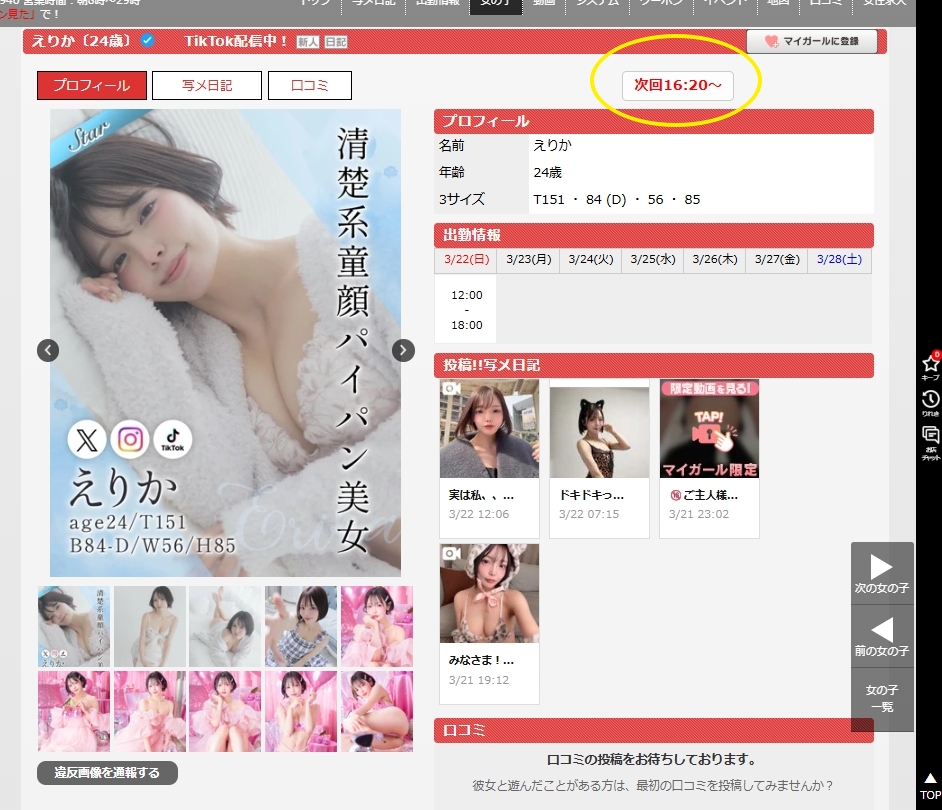Open the TikTok profile icon
This screenshot has width=942, height=810.
[173, 440]
